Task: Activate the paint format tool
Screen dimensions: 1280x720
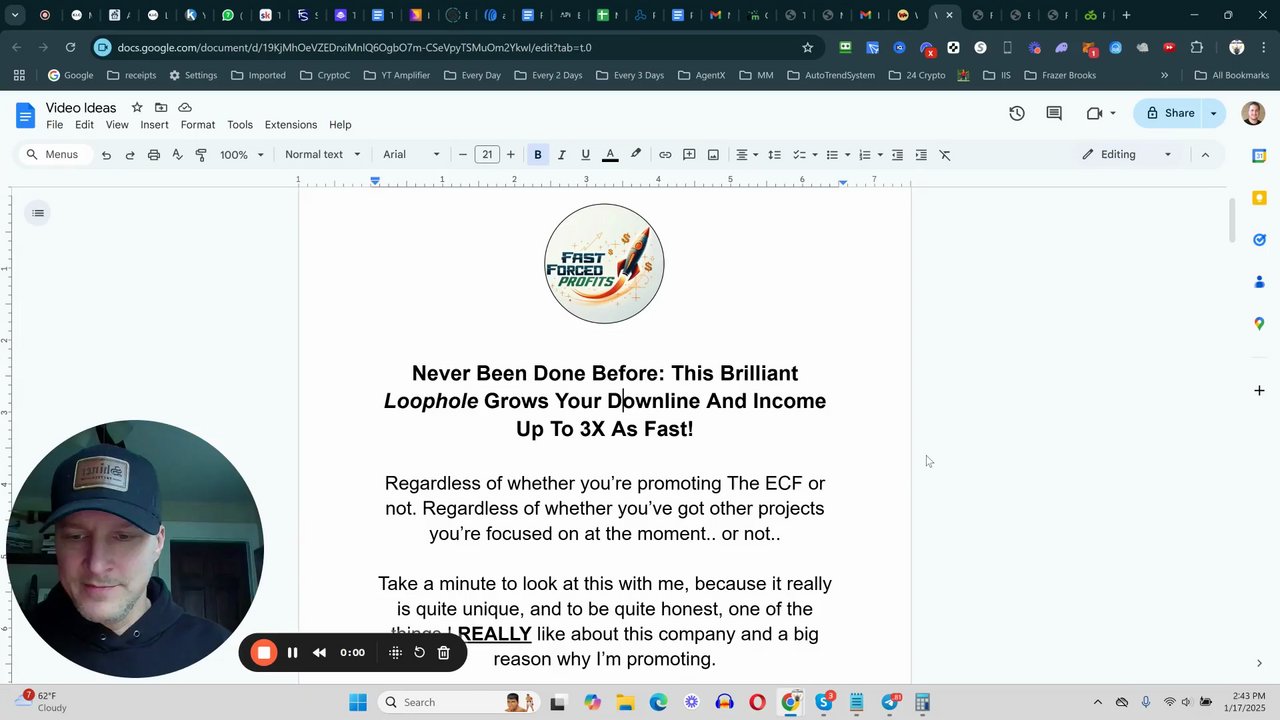Action: pos(201,155)
